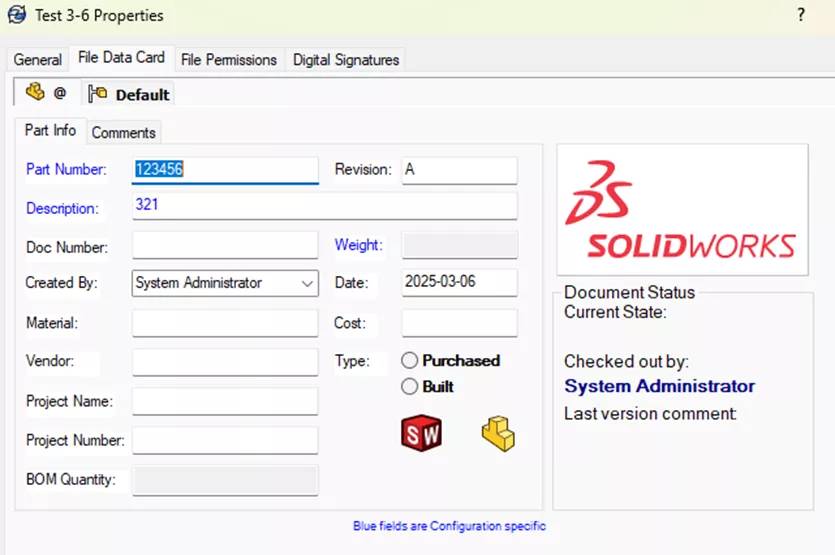The width and height of the screenshot is (835, 555).
Task: Click the SOLIDWORKS logo image
Action: coord(682,210)
